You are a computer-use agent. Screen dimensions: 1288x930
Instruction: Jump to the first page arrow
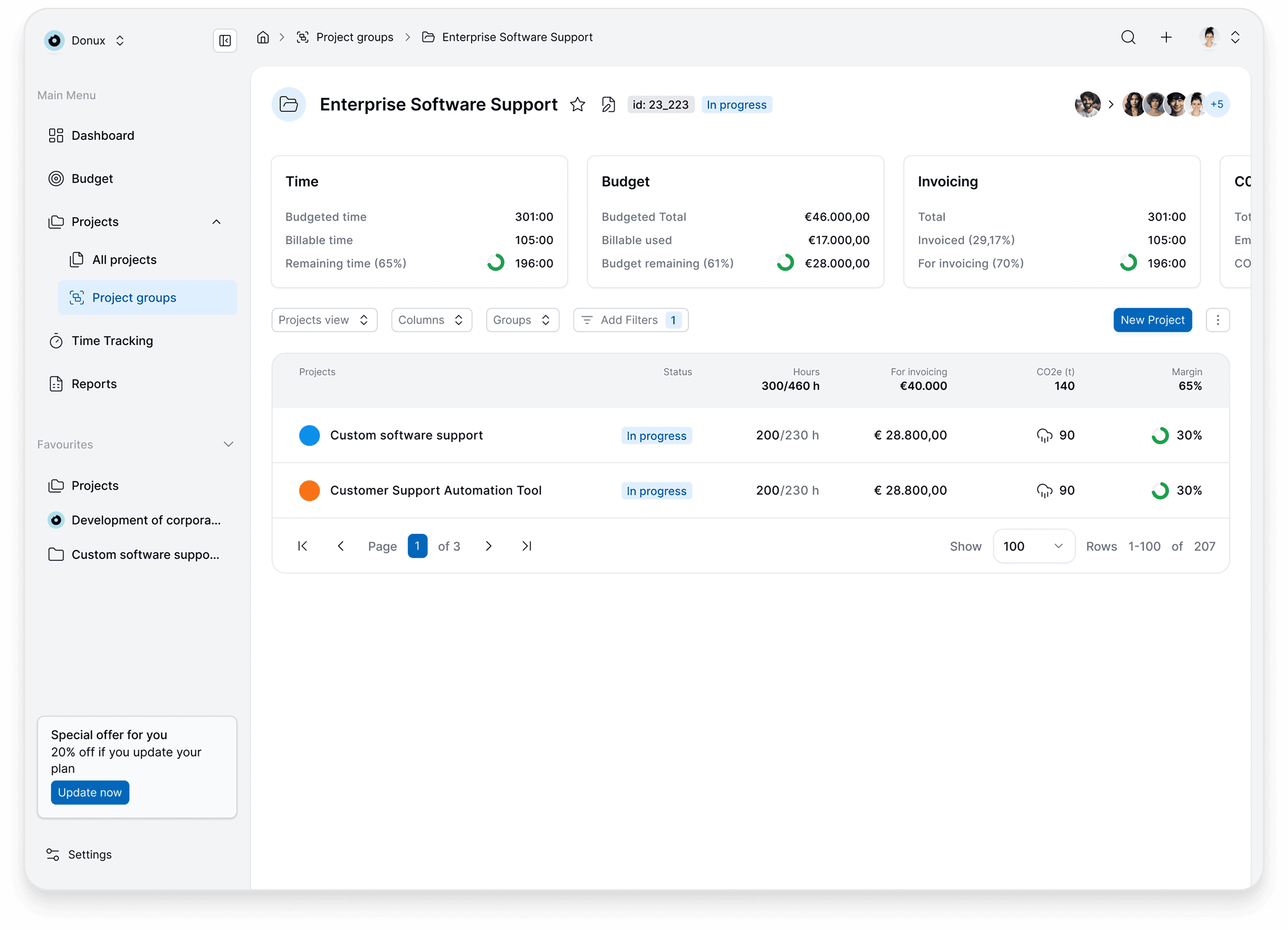click(x=303, y=546)
